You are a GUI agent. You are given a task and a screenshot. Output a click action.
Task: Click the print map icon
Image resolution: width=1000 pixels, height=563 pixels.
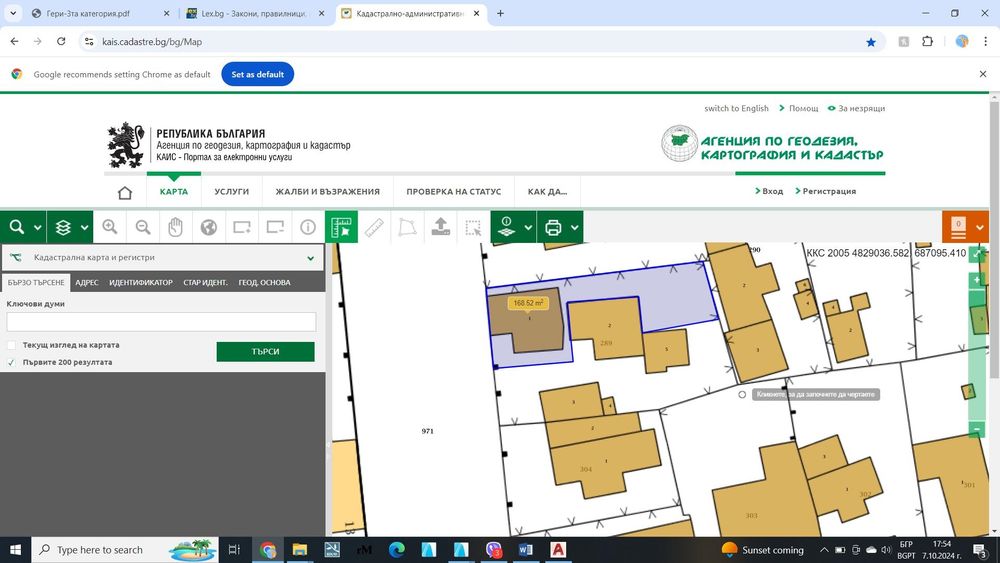coord(553,227)
